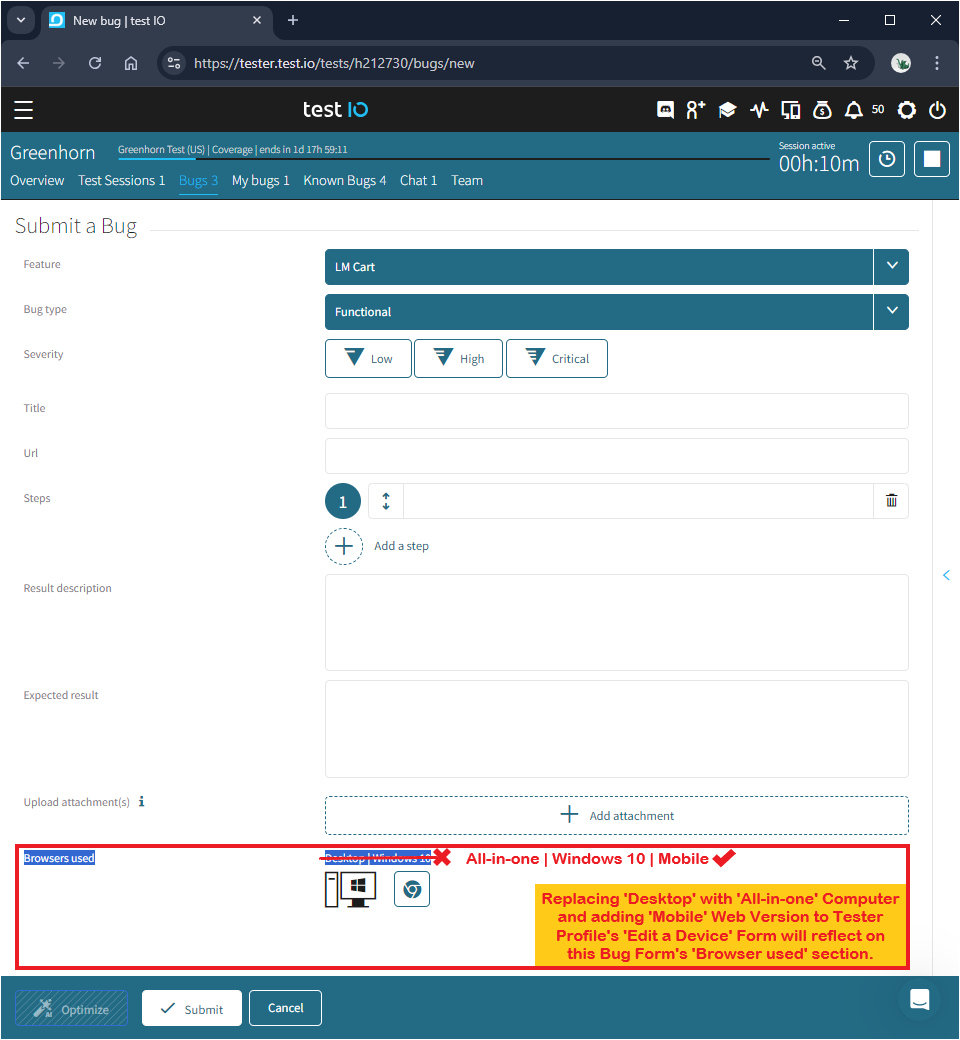Open browser three-dot menu
The height and width of the screenshot is (1040, 960).
937,63
